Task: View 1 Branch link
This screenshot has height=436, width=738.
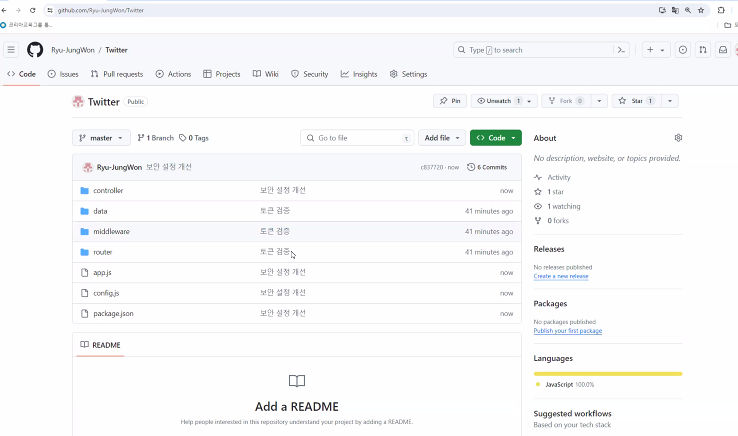Action: click(x=155, y=138)
